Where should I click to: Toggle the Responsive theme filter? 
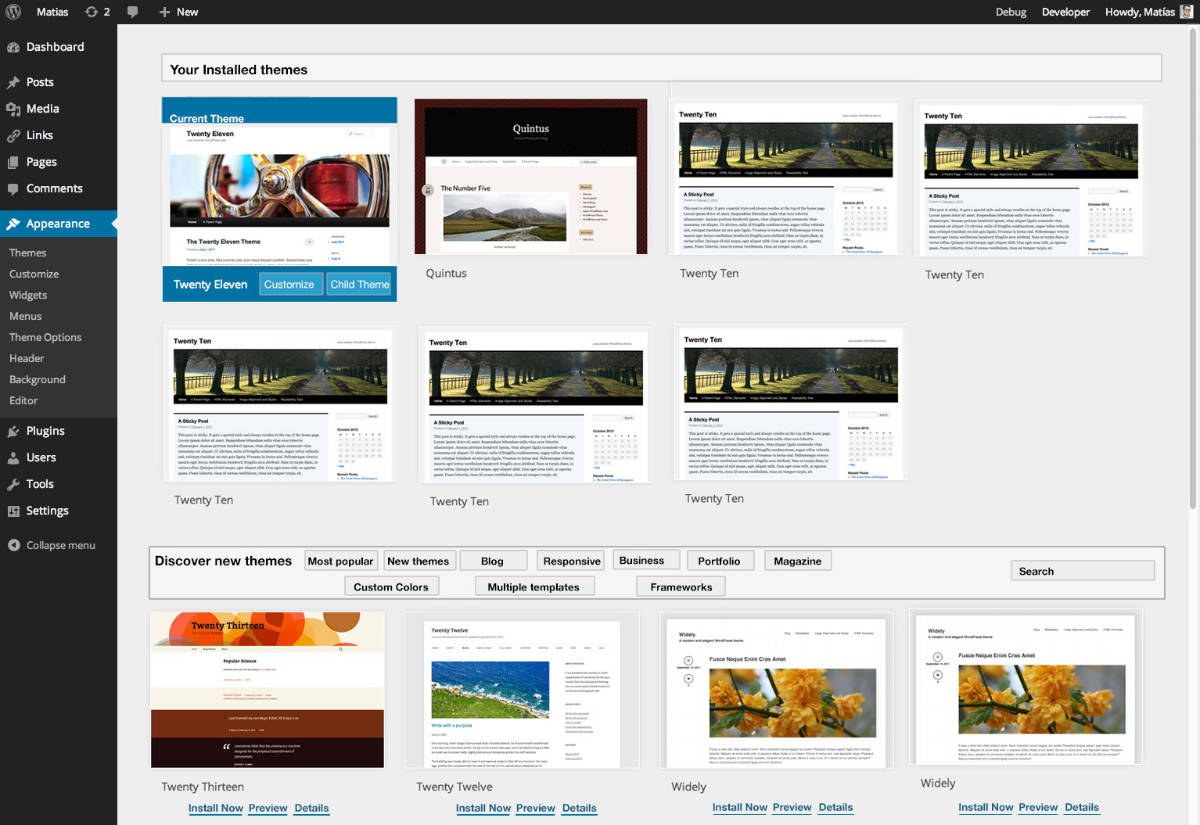point(570,560)
